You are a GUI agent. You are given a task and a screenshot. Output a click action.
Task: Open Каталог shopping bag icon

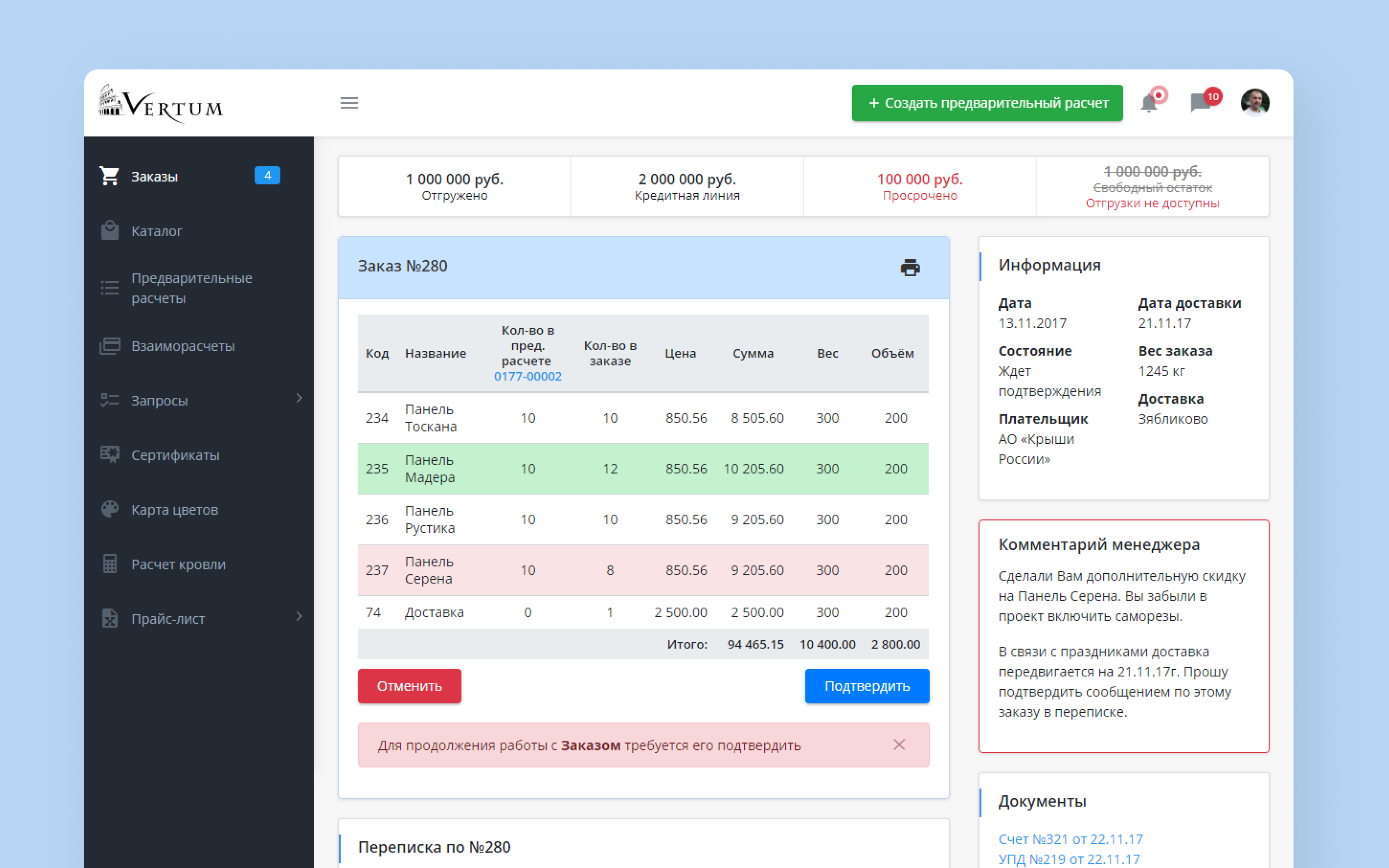[110, 231]
